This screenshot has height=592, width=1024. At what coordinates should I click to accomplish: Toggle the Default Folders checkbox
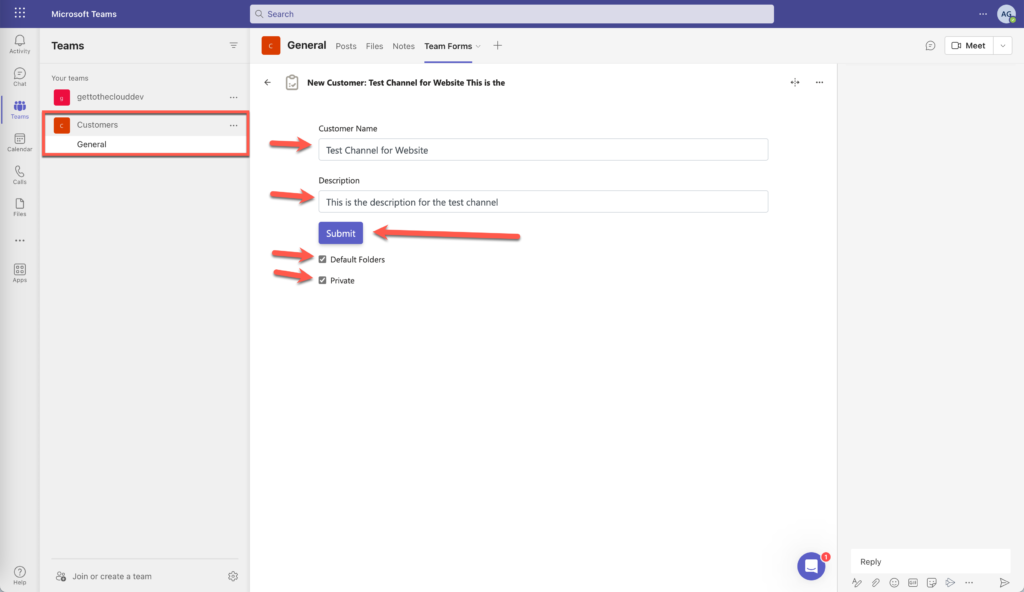(323, 259)
